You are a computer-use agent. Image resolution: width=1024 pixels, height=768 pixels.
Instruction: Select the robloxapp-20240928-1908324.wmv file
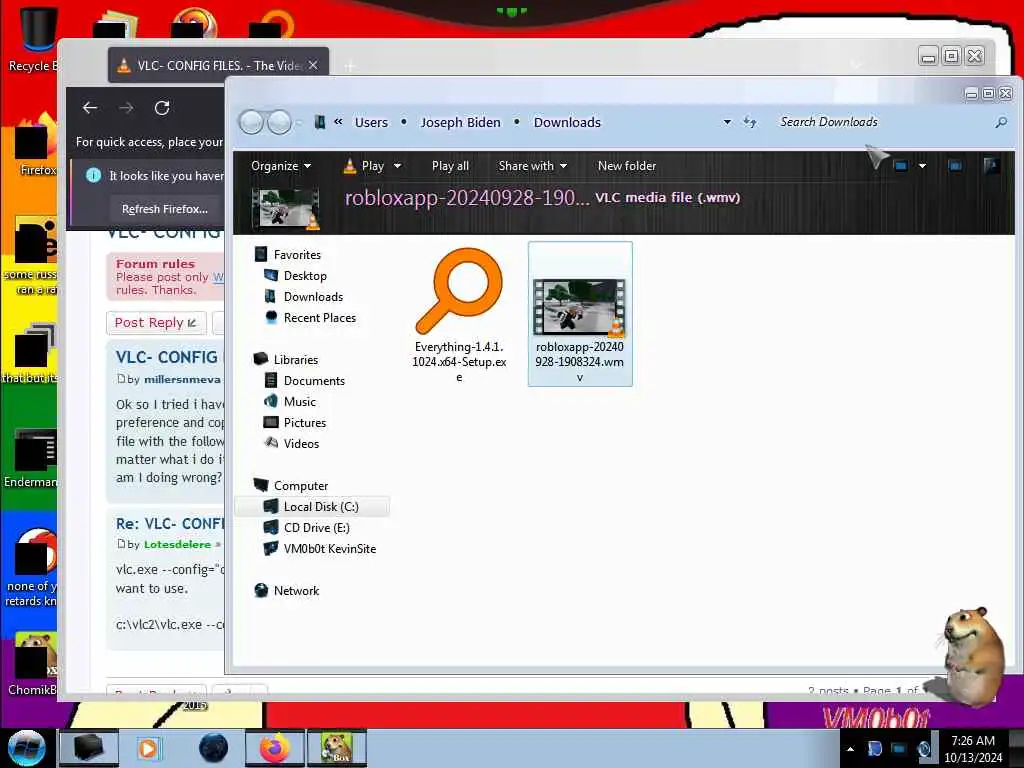click(x=580, y=314)
